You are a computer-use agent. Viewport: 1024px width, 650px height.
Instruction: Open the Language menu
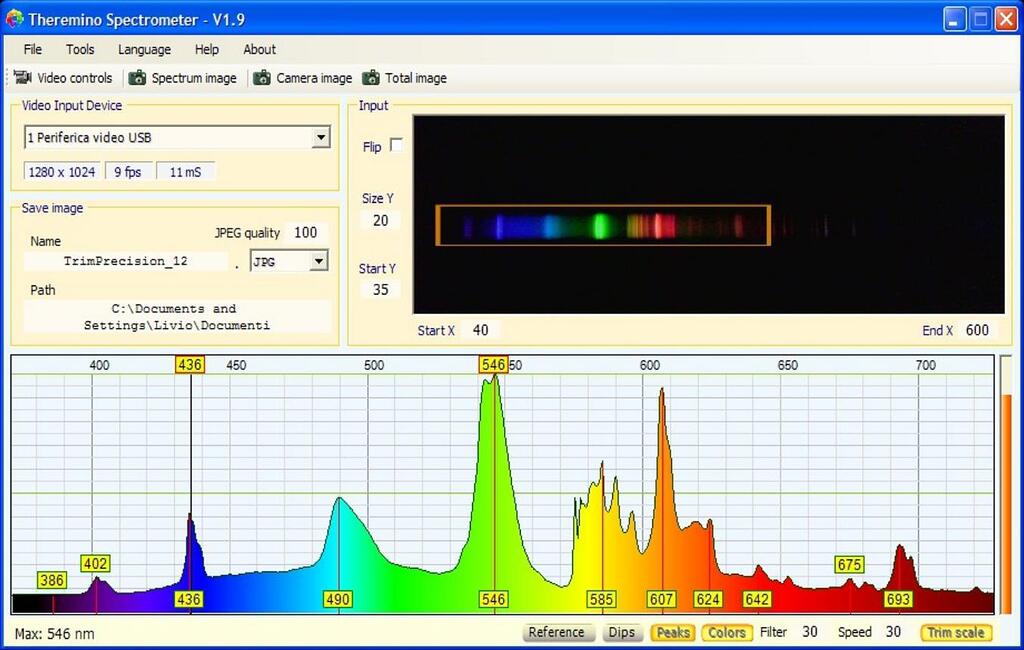[144, 49]
